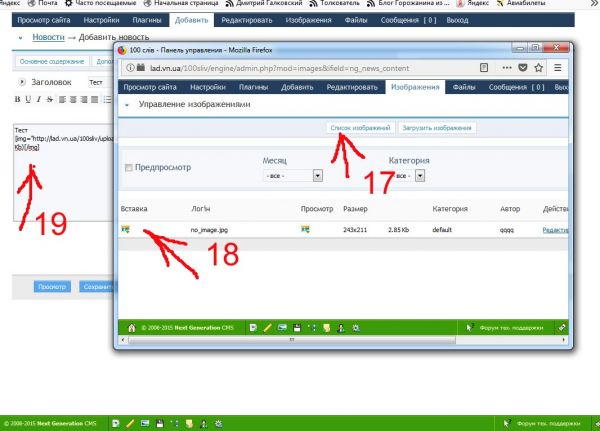This screenshot has width=600, height=431.
Task: Open Просмотр сайта in popup window menu
Action: pyautogui.click(x=150, y=87)
